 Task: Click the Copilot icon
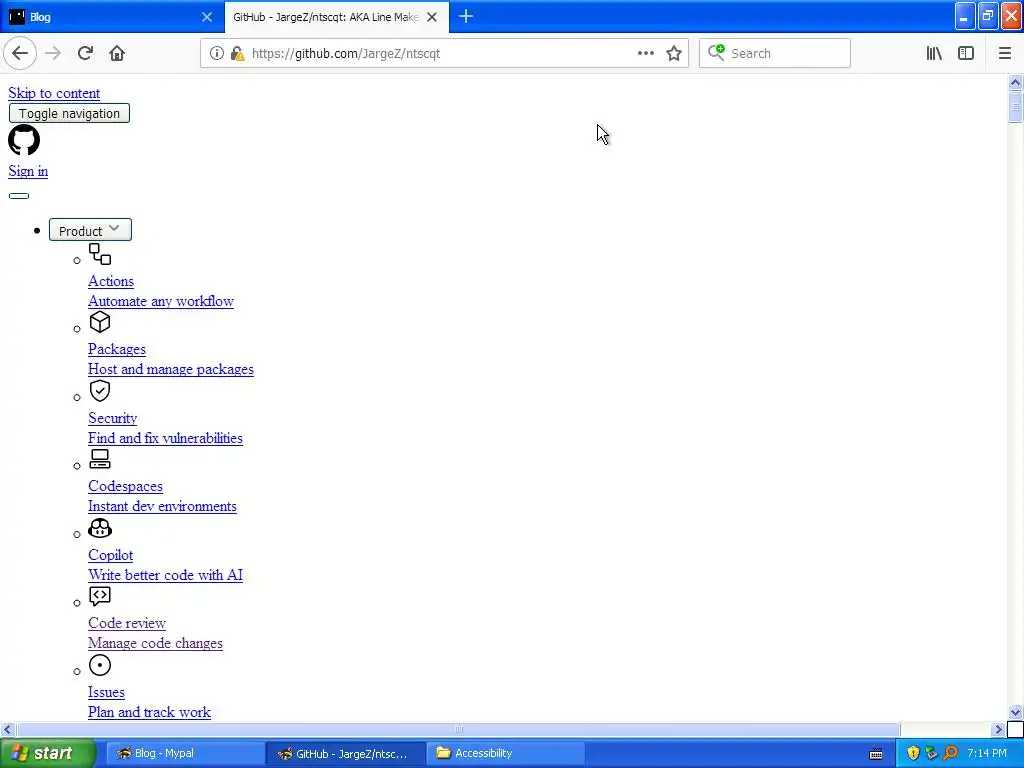tap(100, 528)
